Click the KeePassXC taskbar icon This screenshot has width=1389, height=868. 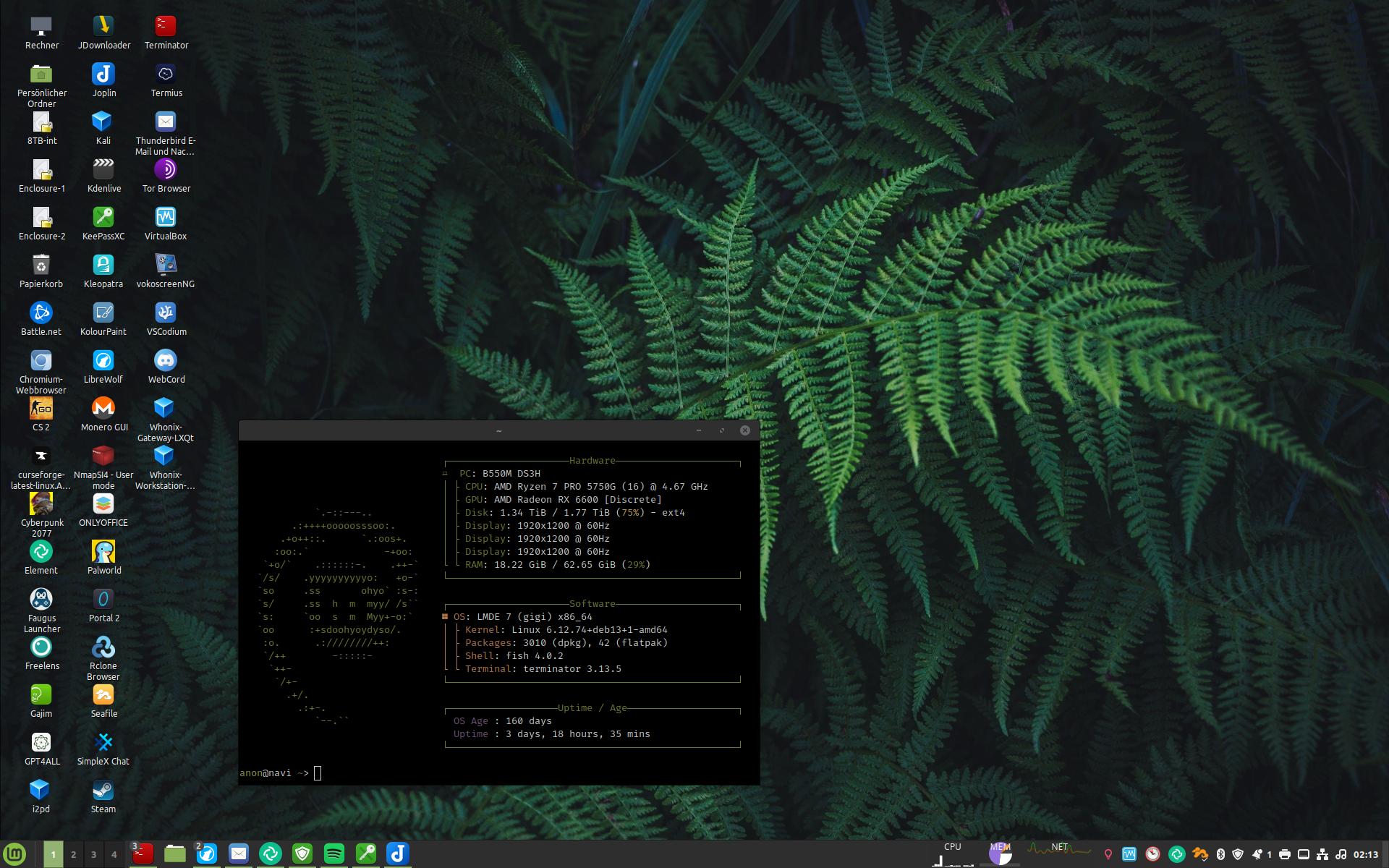pos(366,854)
